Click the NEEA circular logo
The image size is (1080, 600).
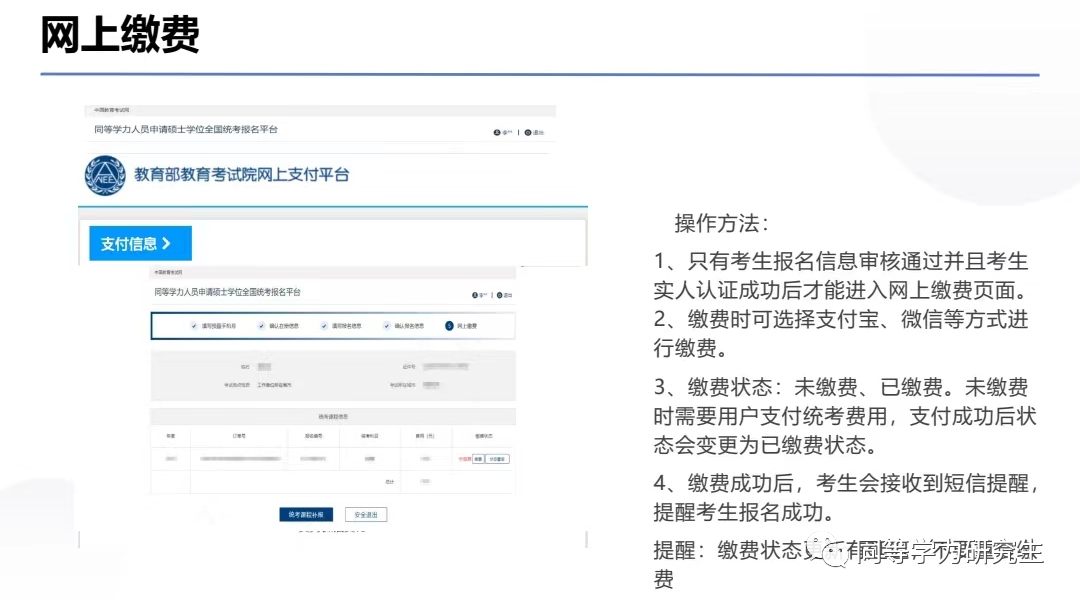tap(105, 175)
